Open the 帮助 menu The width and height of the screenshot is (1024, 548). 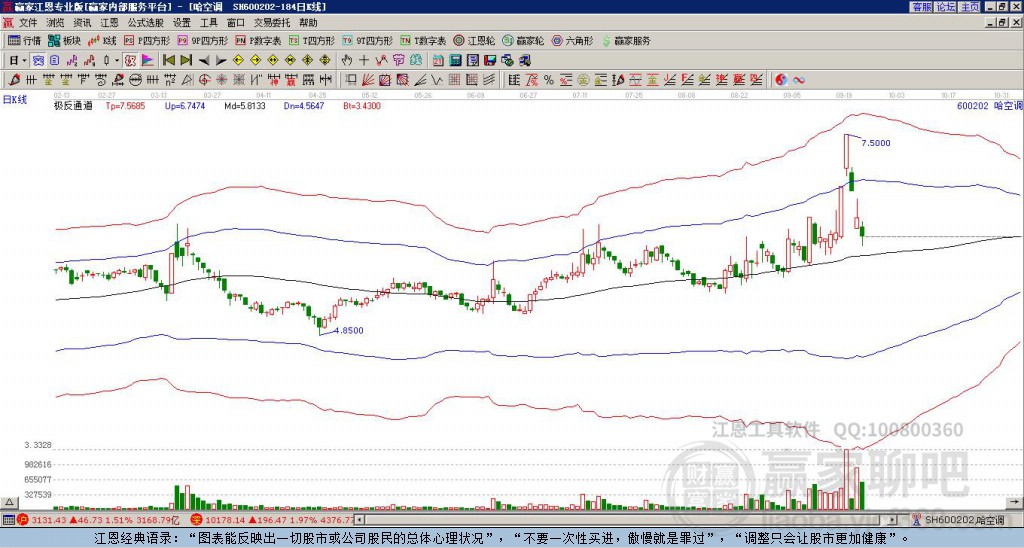(308, 23)
